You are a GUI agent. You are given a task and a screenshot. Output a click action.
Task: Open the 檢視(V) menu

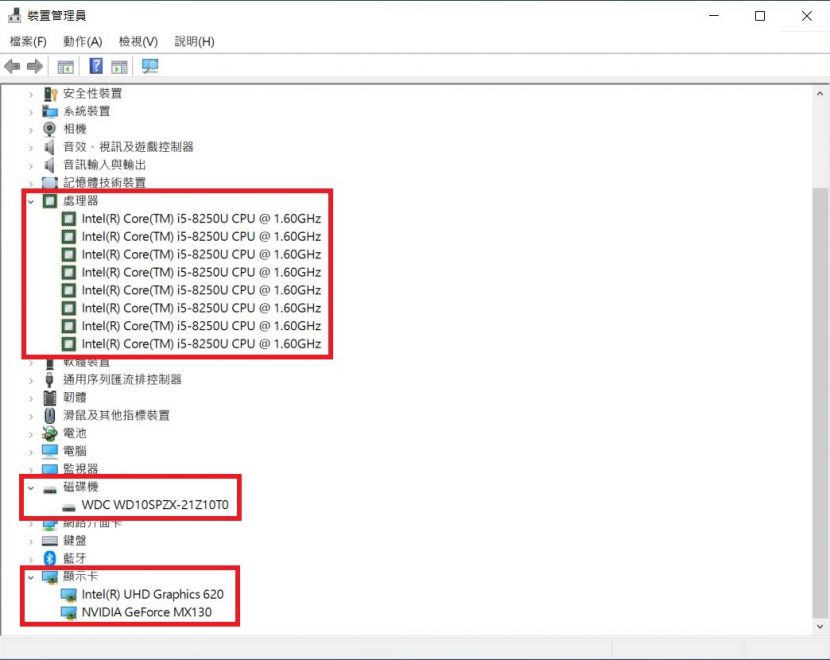click(x=138, y=41)
